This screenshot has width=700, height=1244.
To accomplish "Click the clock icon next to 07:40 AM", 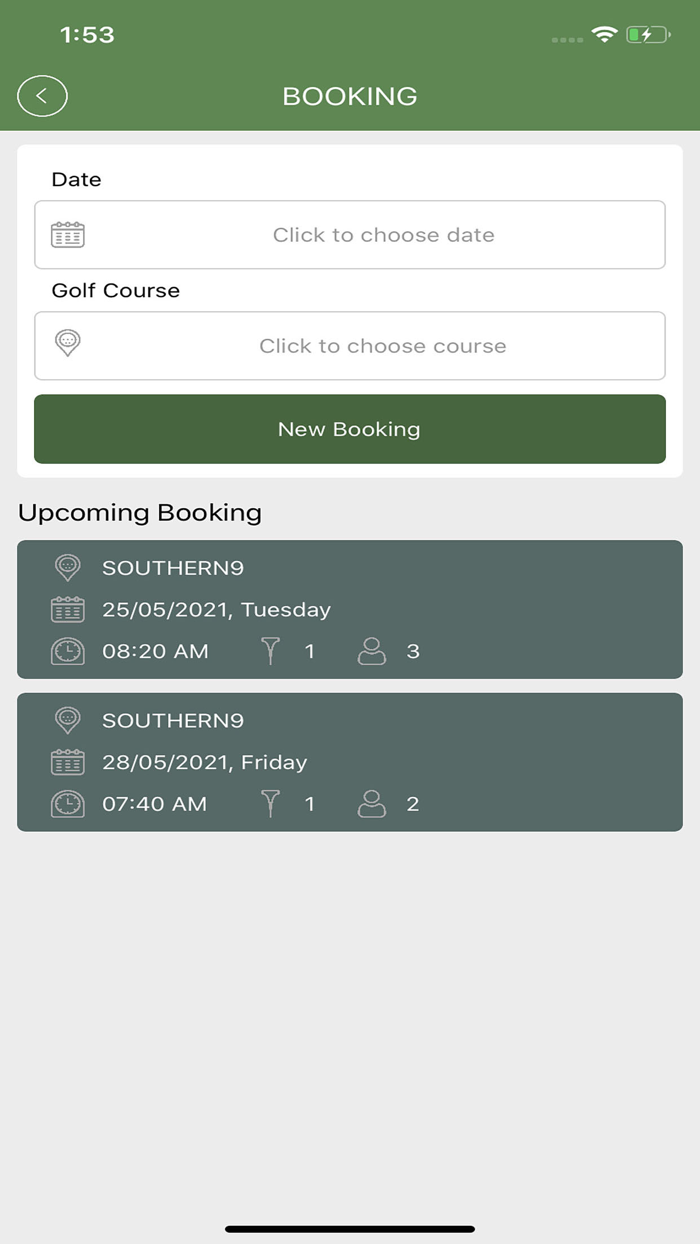I will [x=66, y=803].
